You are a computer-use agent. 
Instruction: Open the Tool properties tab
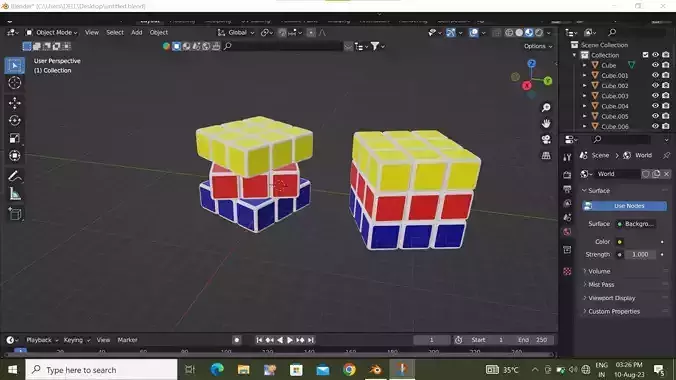click(x=567, y=158)
